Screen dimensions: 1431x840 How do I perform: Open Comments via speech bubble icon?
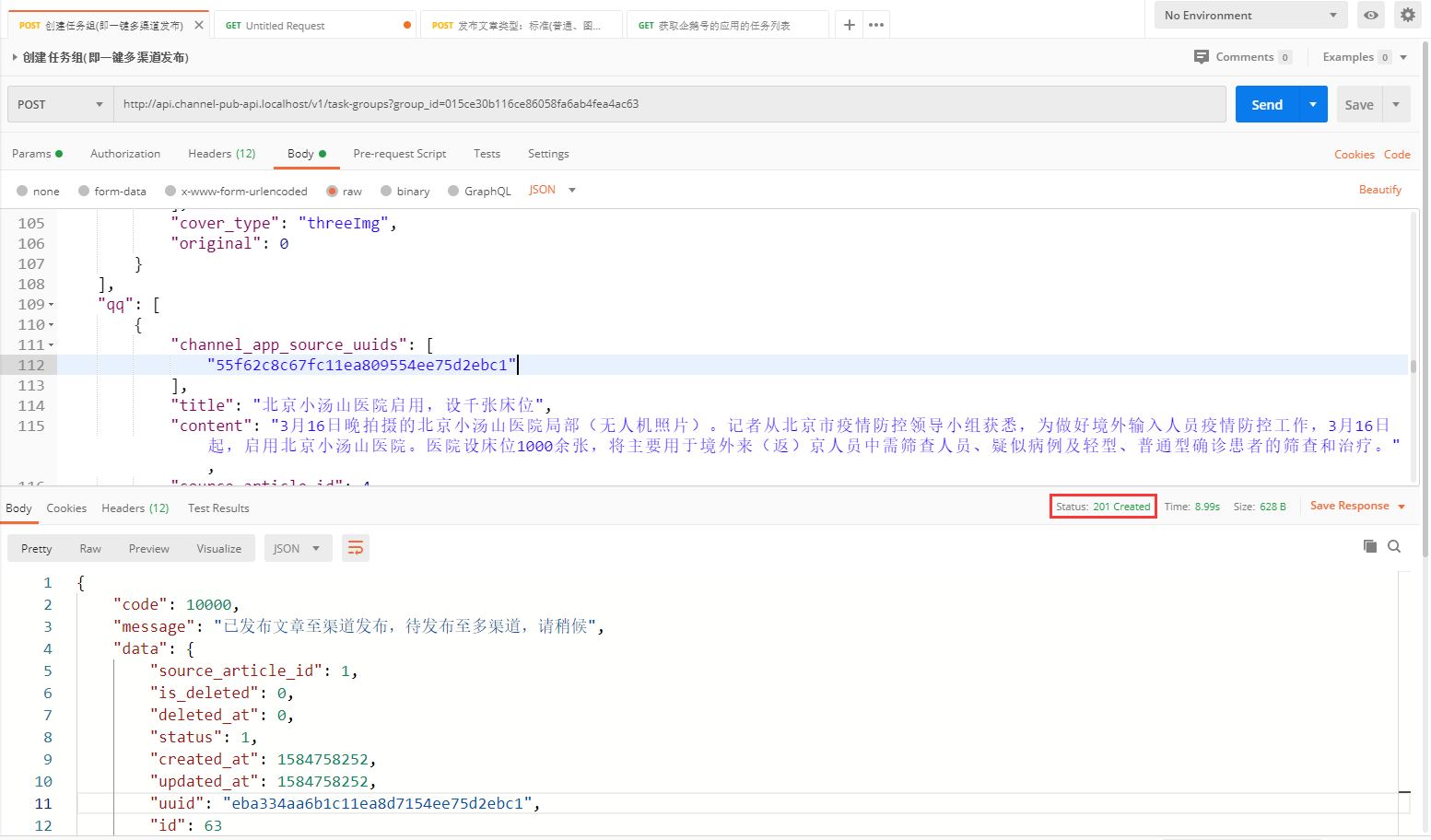point(1202,57)
